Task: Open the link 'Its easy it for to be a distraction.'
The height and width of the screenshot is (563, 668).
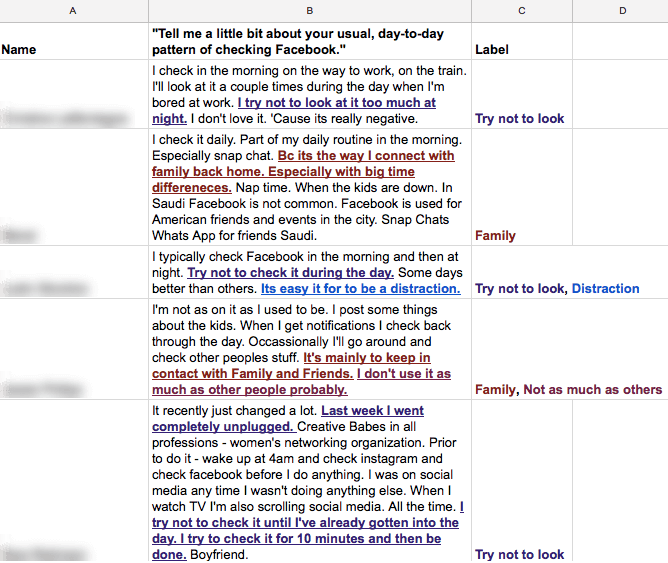Action: click(x=361, y=289)
